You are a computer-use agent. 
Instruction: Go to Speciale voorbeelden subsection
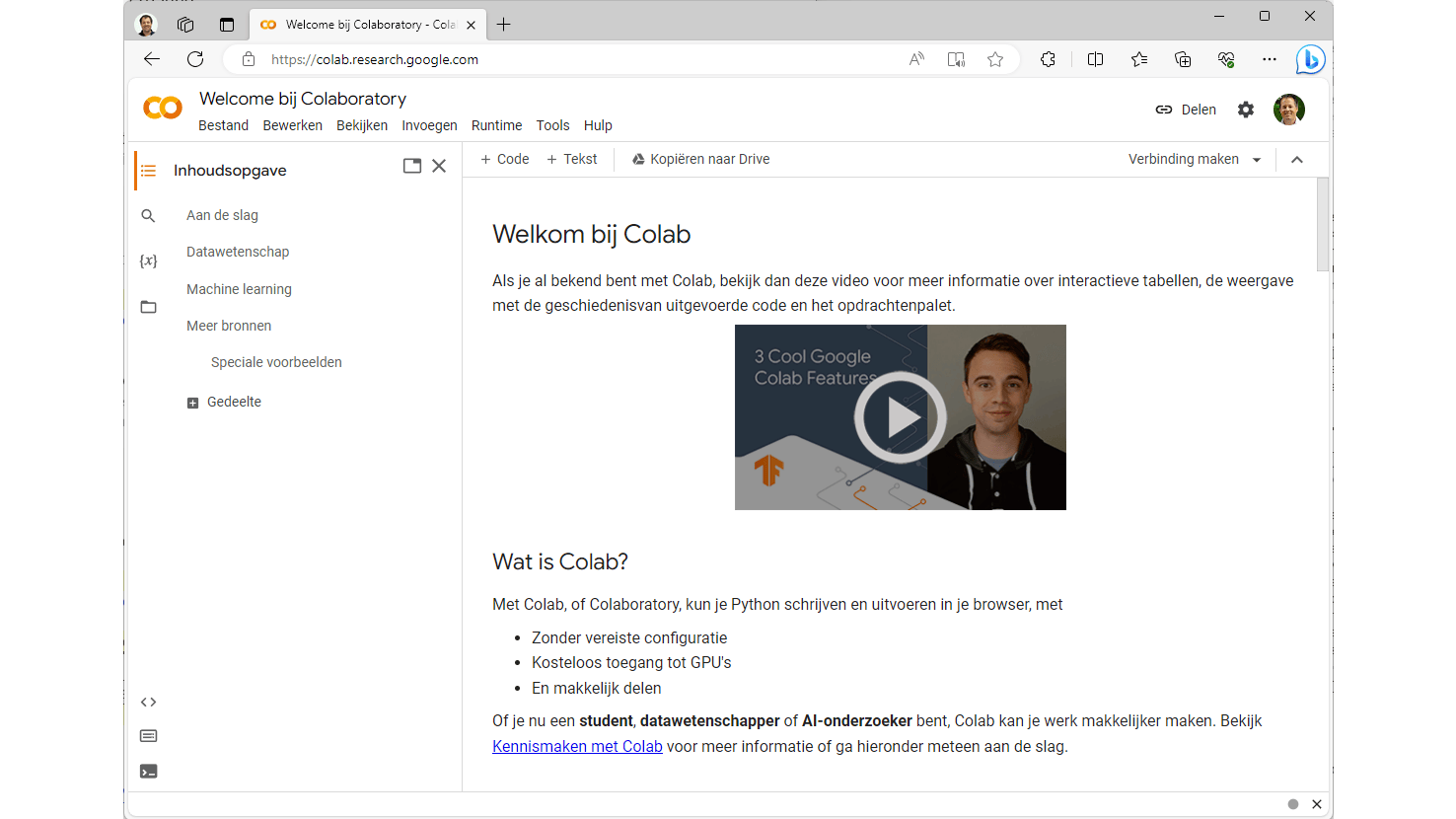276,362
